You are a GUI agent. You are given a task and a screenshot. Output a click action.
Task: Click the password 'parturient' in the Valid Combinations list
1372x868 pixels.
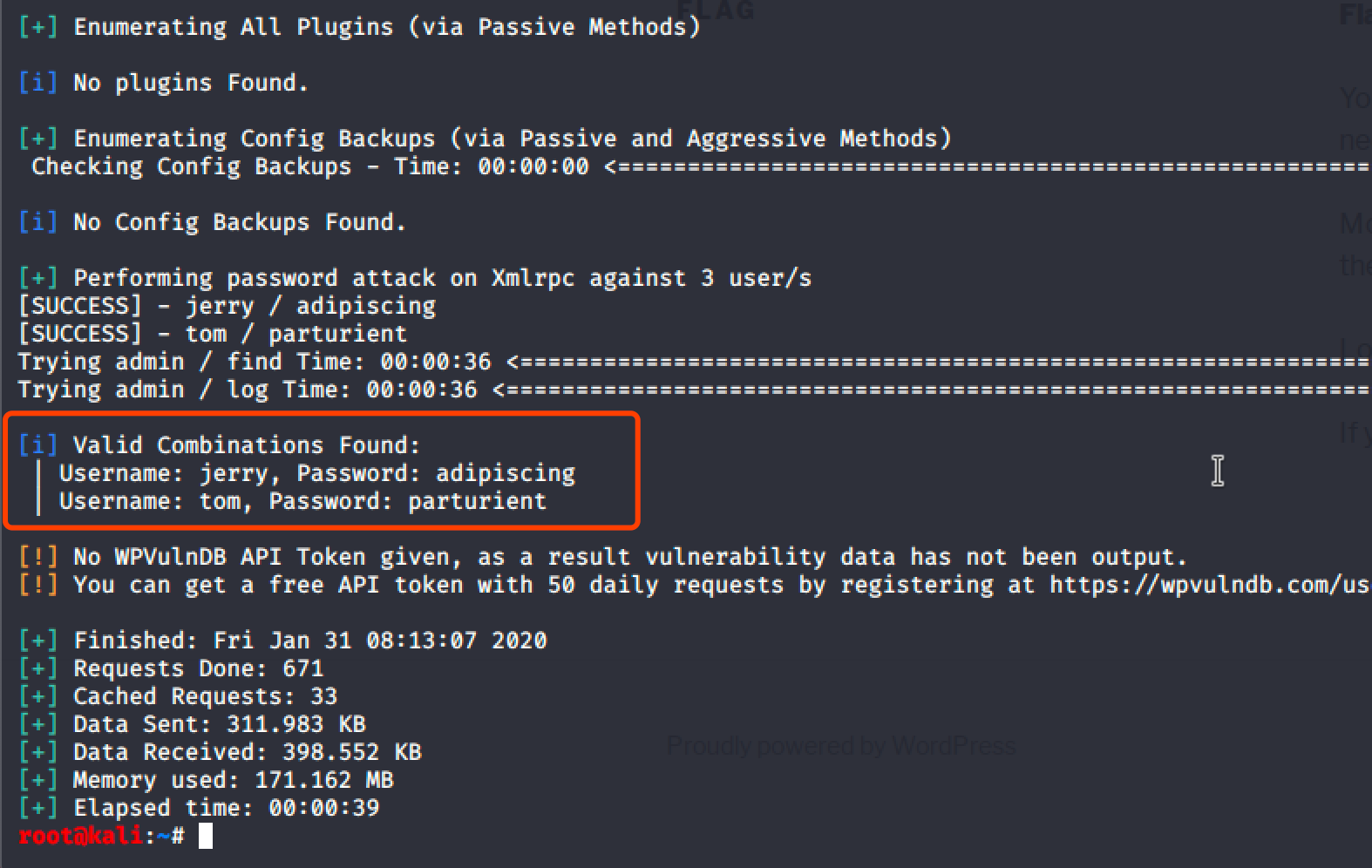pos(477,501)
